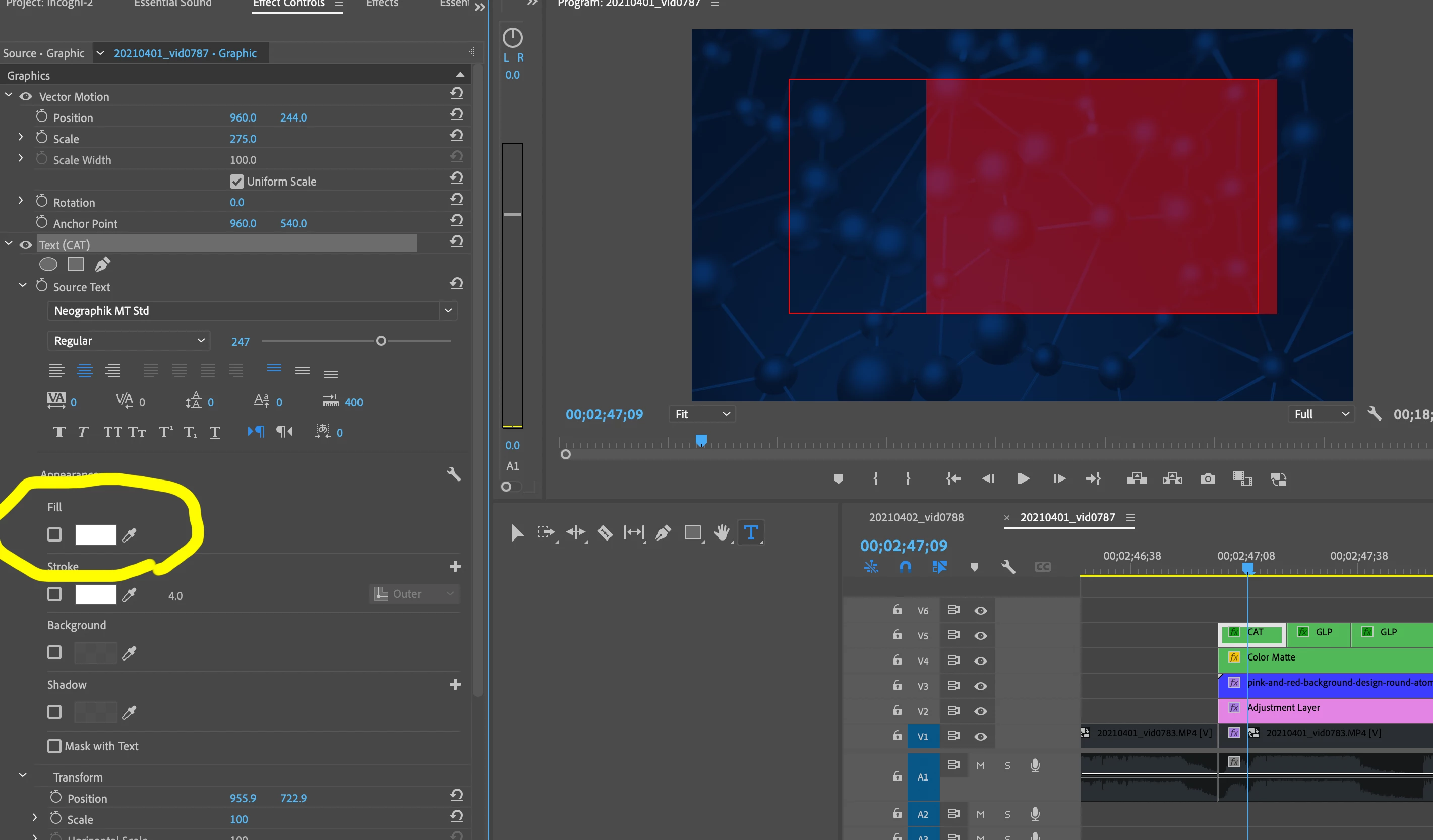Image resolution: width=1433 pixels, height=840 pixels.
Task: Enable the Fill checkbox
Action: click(54, 534)
